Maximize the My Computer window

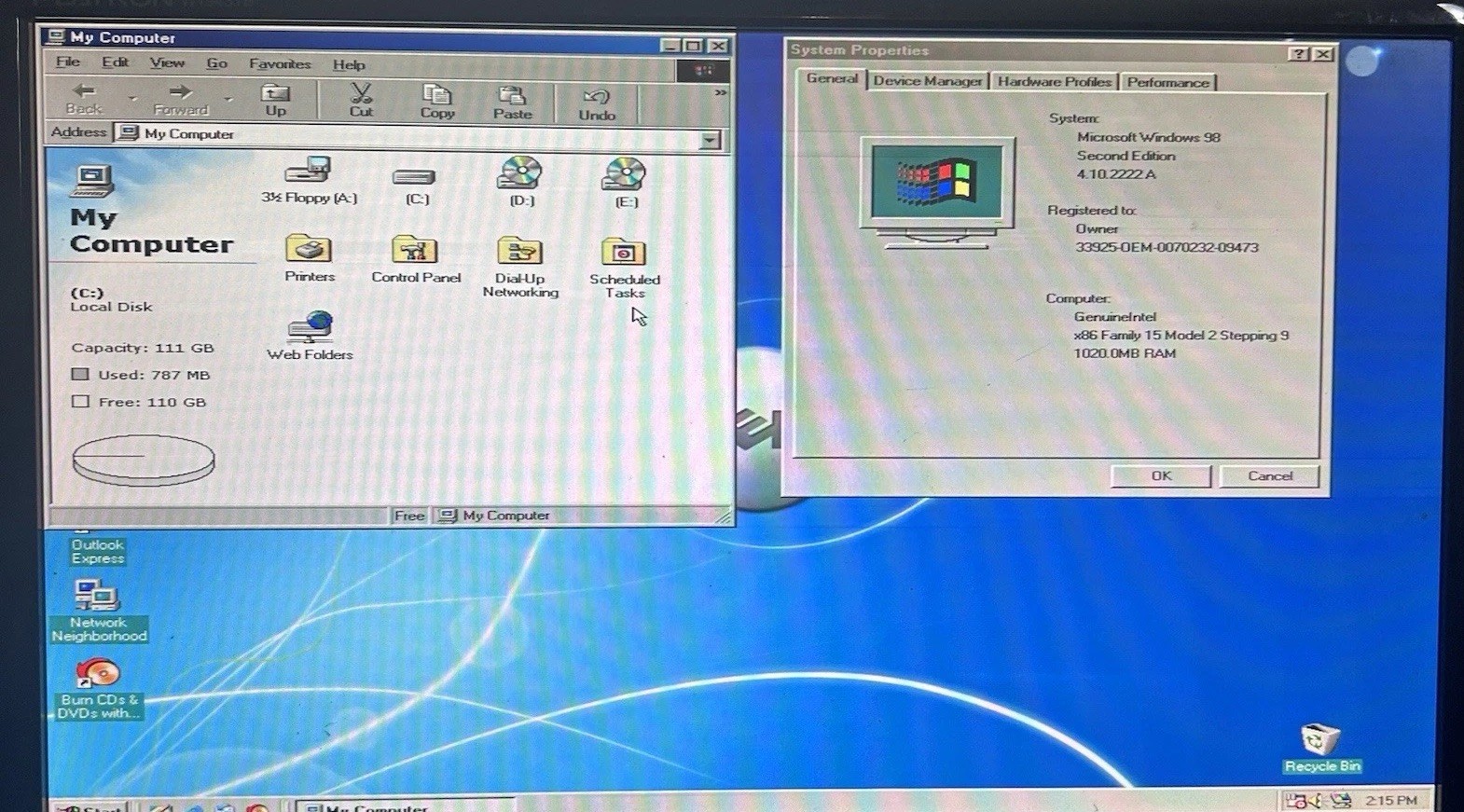[693, 46]
